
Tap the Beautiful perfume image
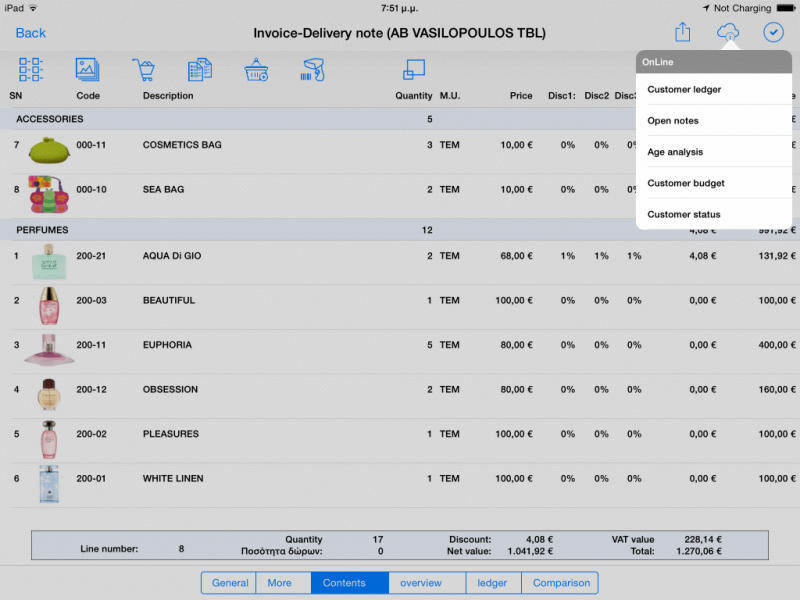coord(49,306)
